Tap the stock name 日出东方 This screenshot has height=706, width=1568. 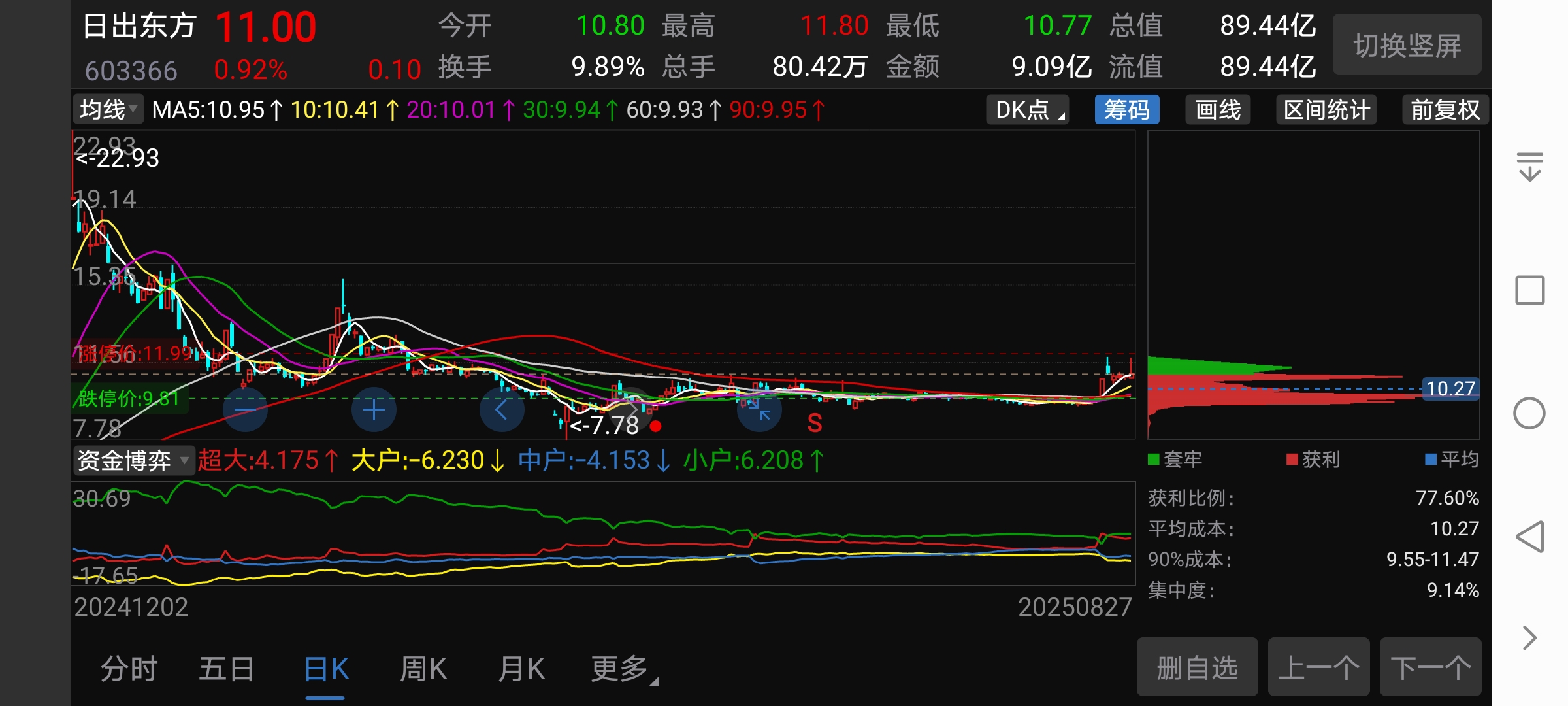[139, 26]
